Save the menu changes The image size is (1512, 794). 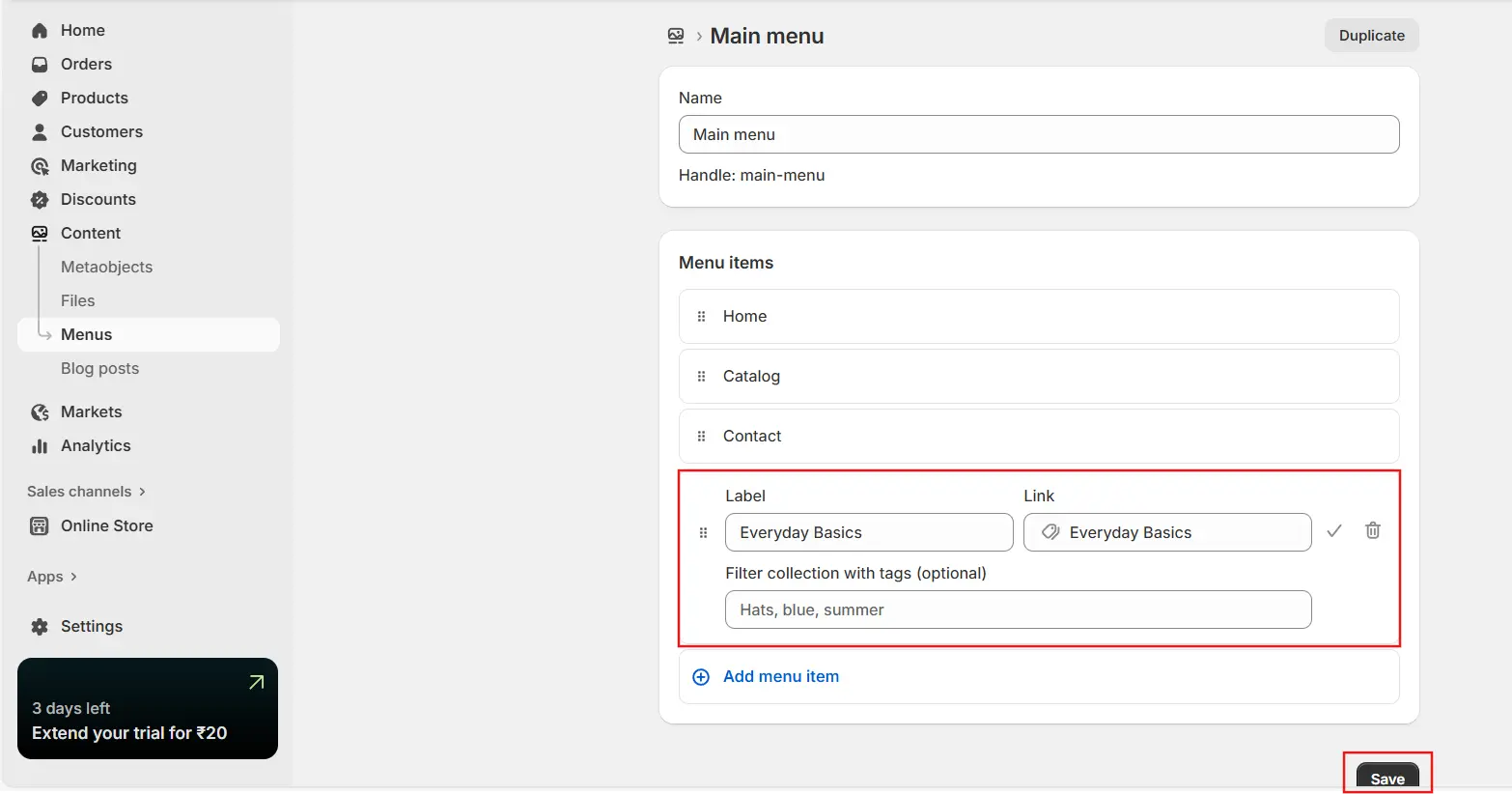point(1386,778)
